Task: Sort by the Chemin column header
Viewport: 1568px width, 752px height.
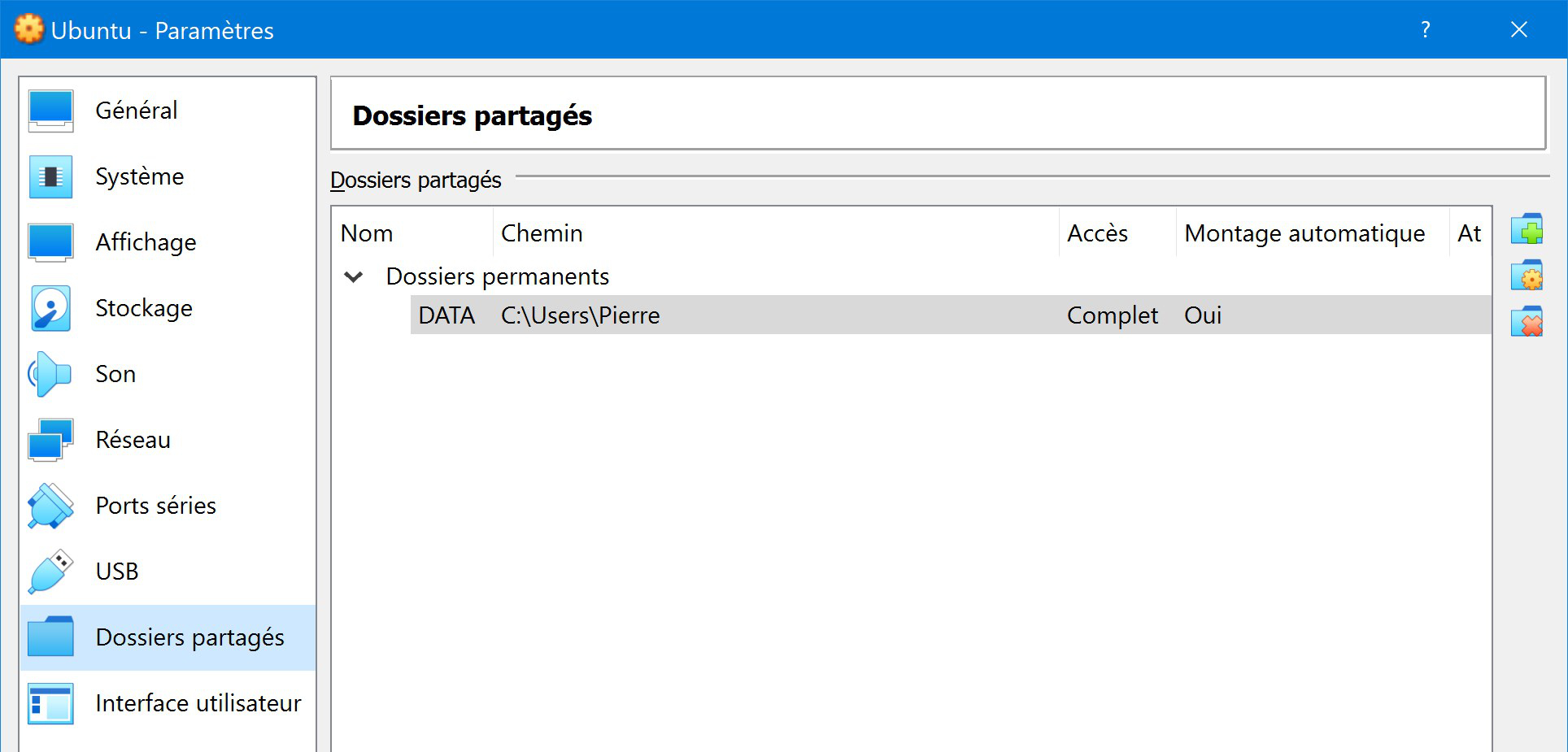Action: point(776,233)
